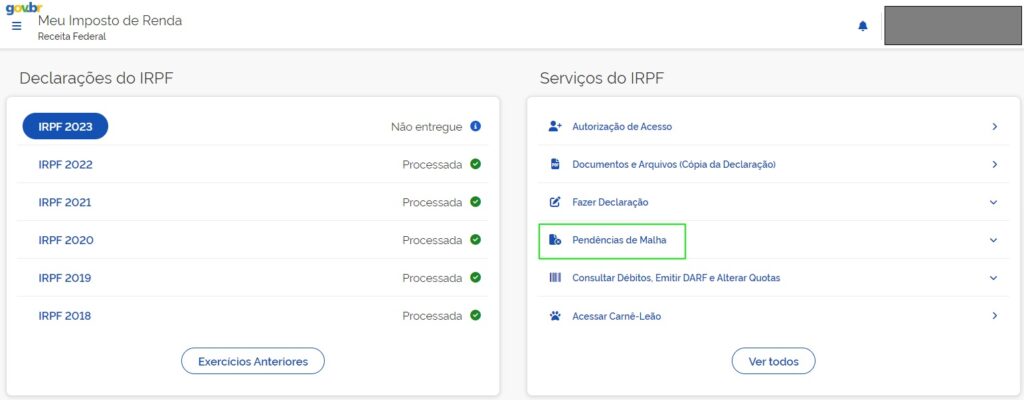This screenshot has width=1024, height=400.
Task: Open the hamburger navigation menu
Action: point(17,26)
